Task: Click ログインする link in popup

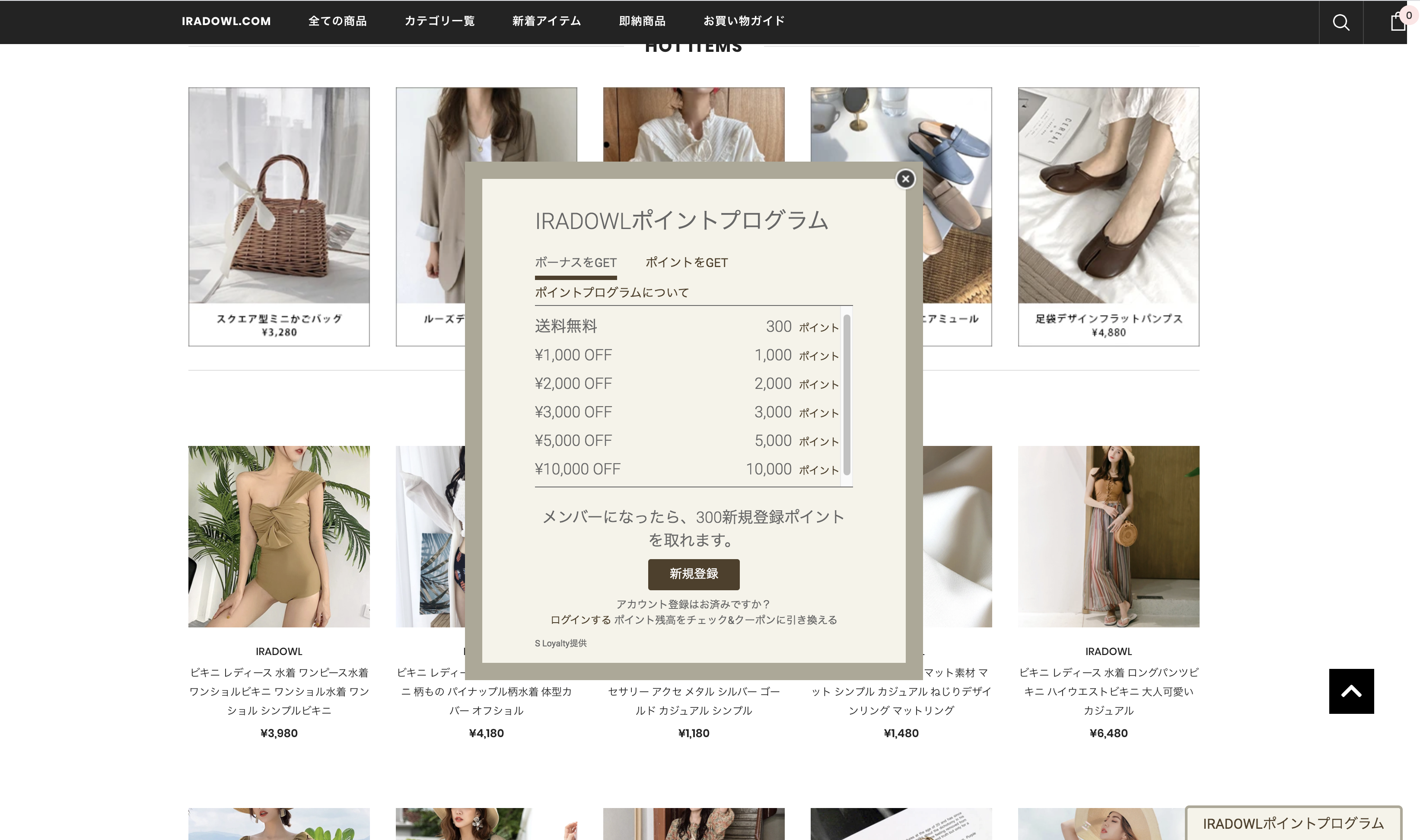Action: pos(580,620)
